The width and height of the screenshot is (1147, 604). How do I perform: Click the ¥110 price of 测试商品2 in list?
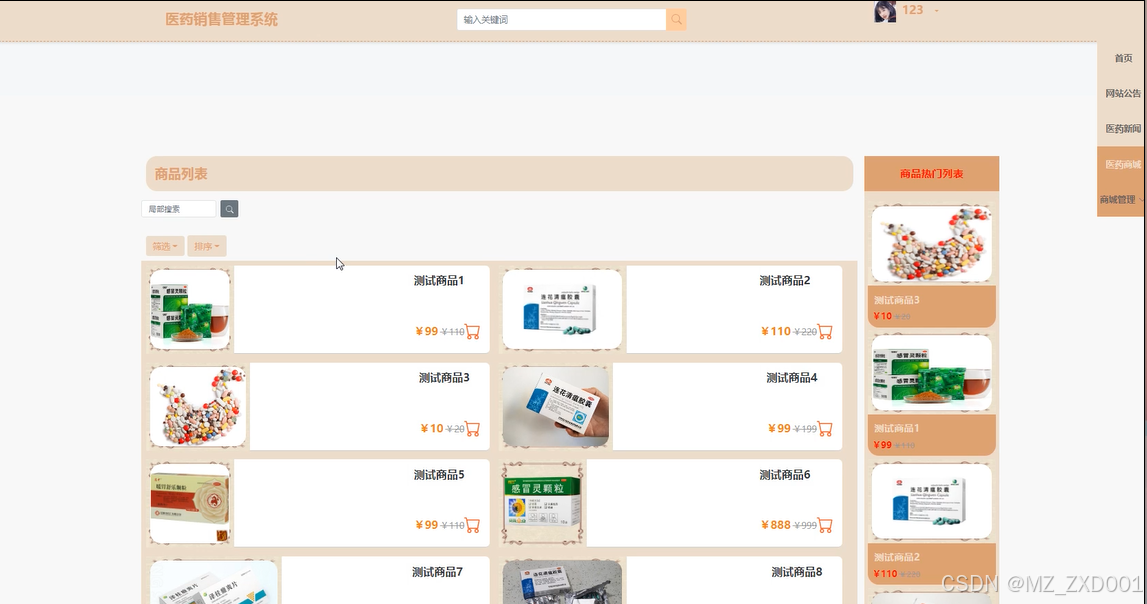(775, 331)
